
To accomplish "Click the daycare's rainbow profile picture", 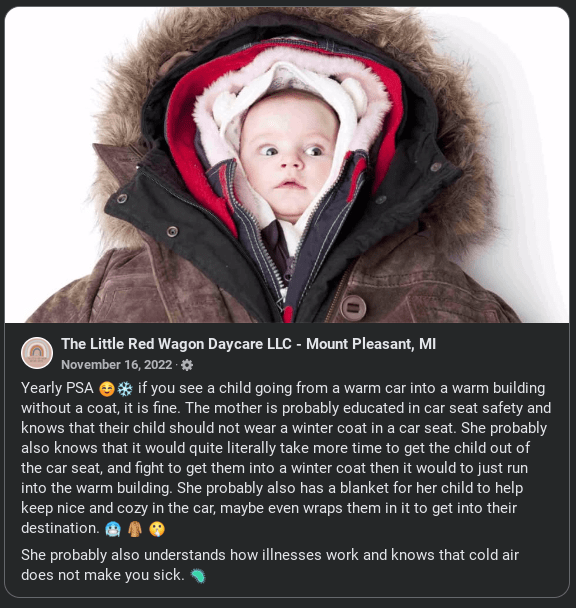I will point(37,352).
